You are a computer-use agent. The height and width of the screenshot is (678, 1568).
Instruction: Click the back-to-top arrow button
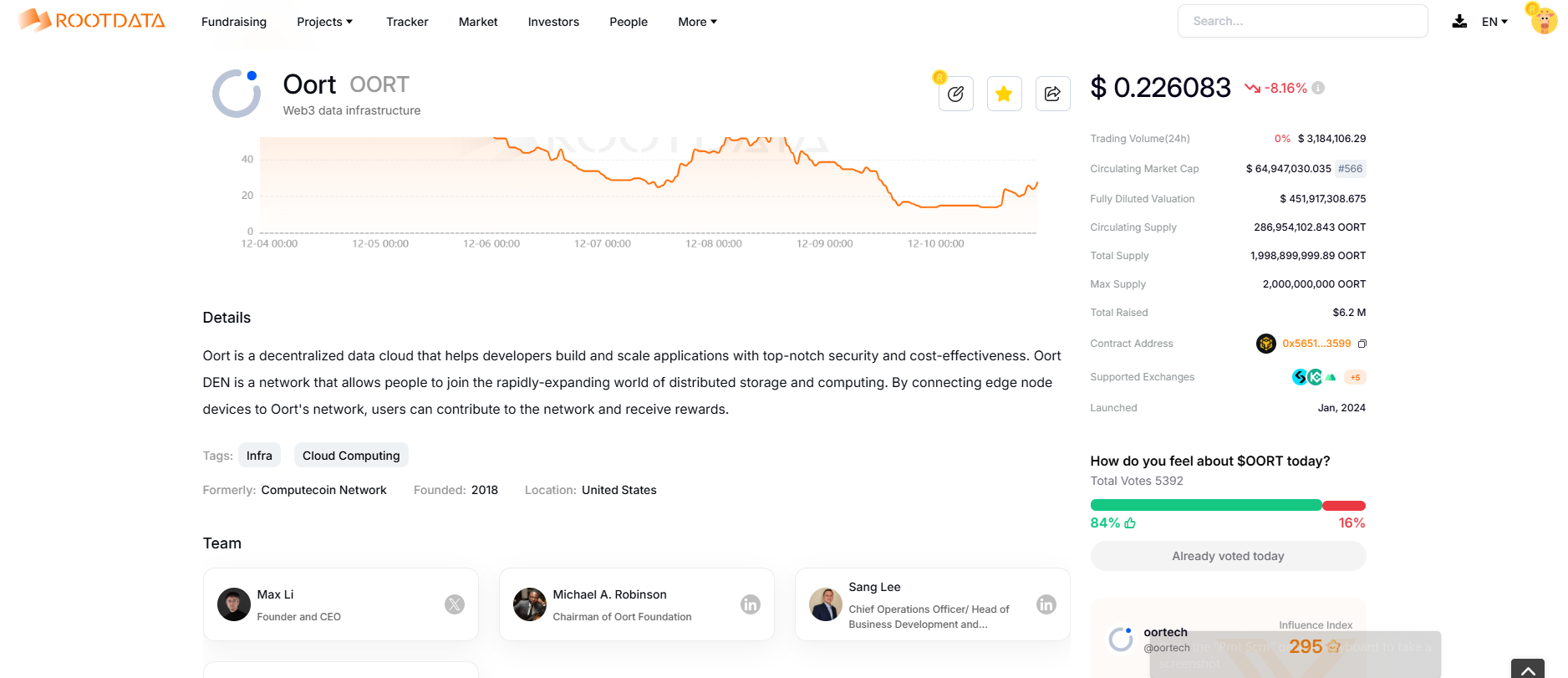pyautogui.click(x=1528, y=670)
